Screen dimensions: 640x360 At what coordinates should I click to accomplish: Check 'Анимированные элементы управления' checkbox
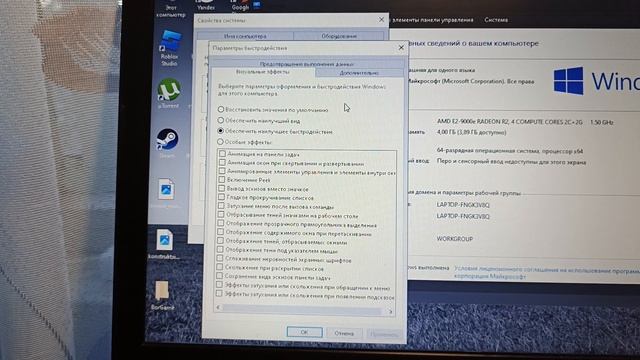[x=222, y=171]
